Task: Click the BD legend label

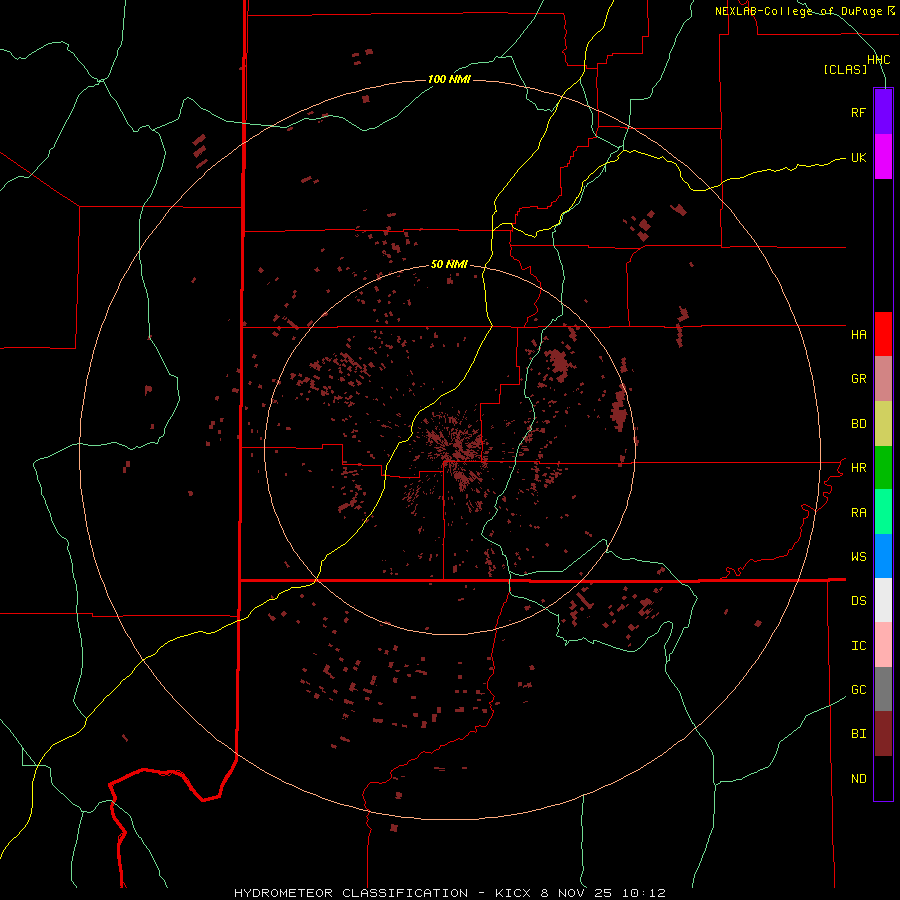Action: pyautogui.click(x=858, y=424)
